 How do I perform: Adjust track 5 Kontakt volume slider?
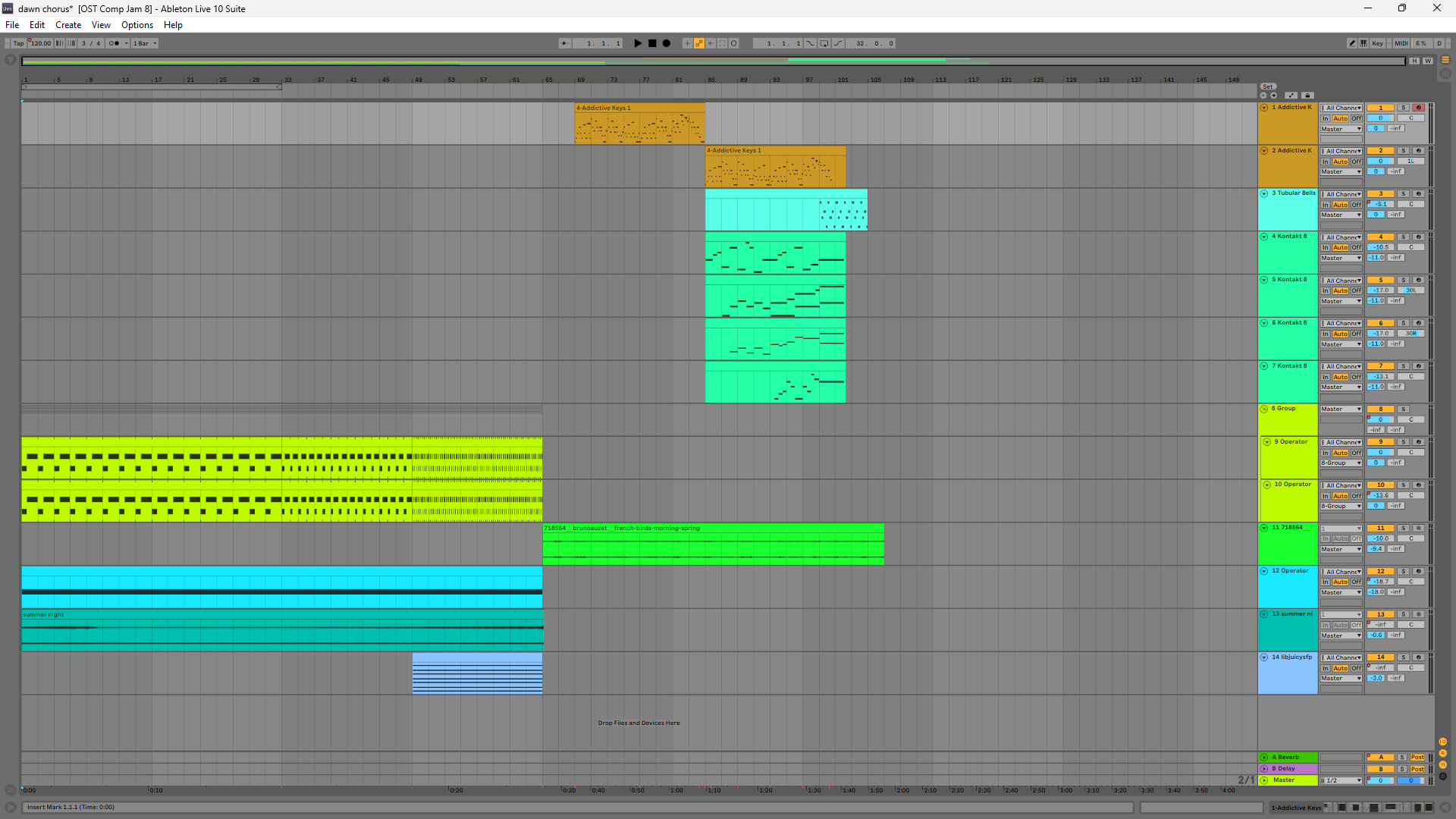(x=1381, y=290)
